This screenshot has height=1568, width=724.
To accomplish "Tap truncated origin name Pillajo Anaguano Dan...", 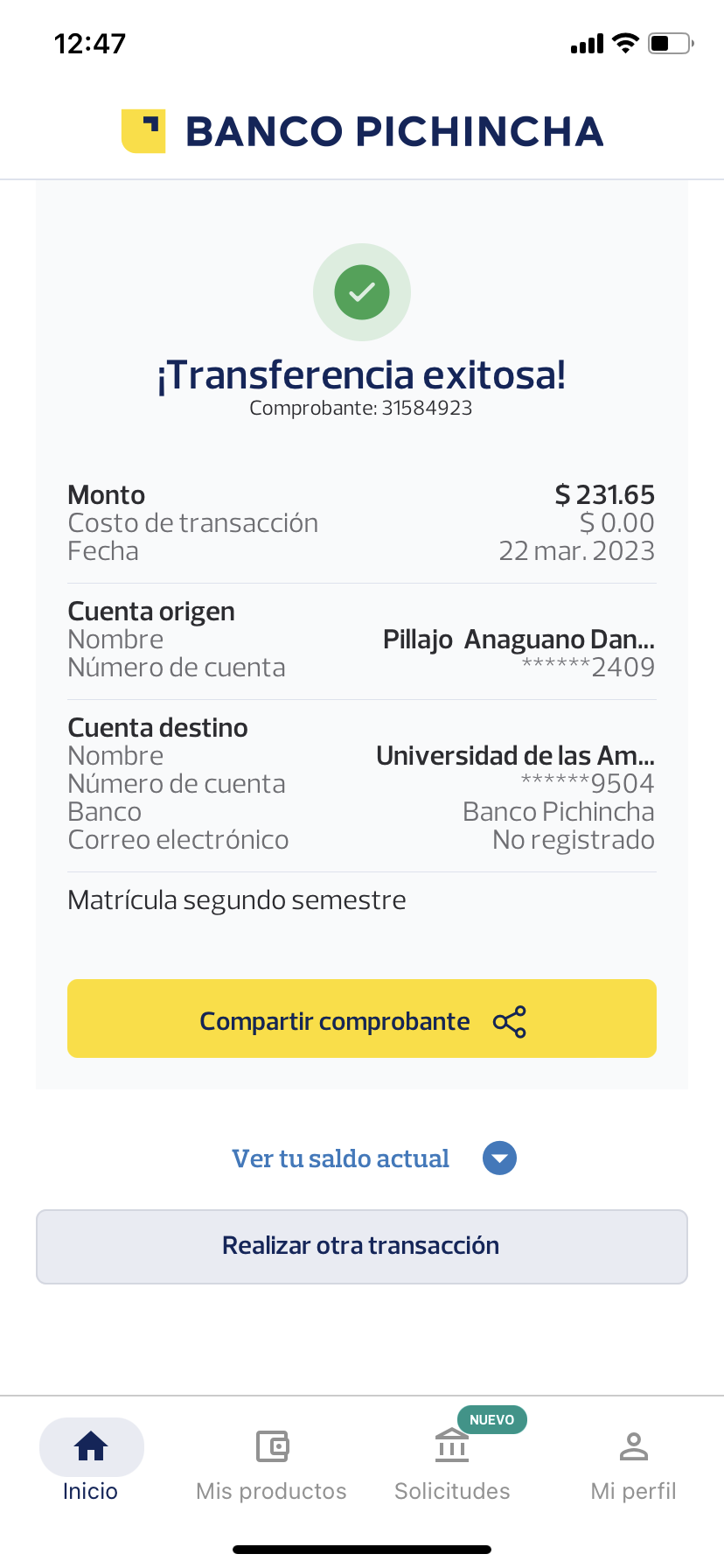I will tap(519, 640).
